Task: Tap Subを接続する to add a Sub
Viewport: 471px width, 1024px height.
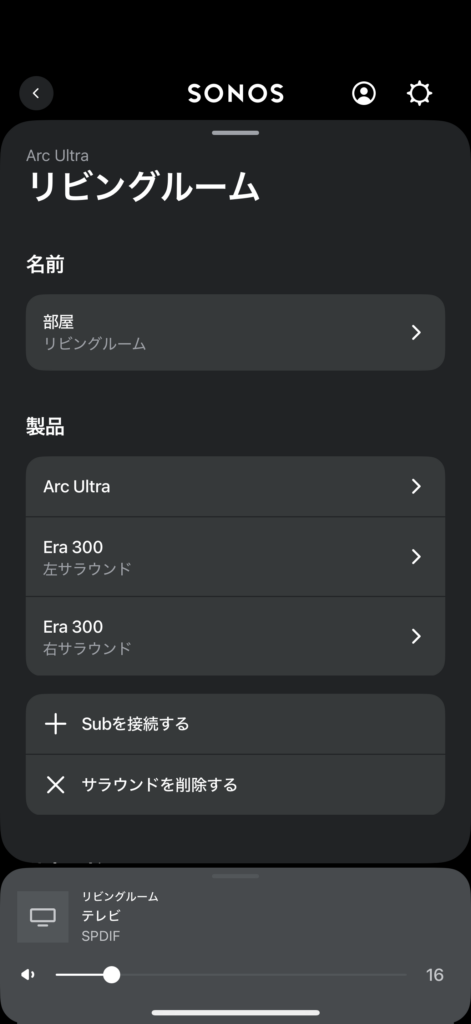Action: [235, 724]
